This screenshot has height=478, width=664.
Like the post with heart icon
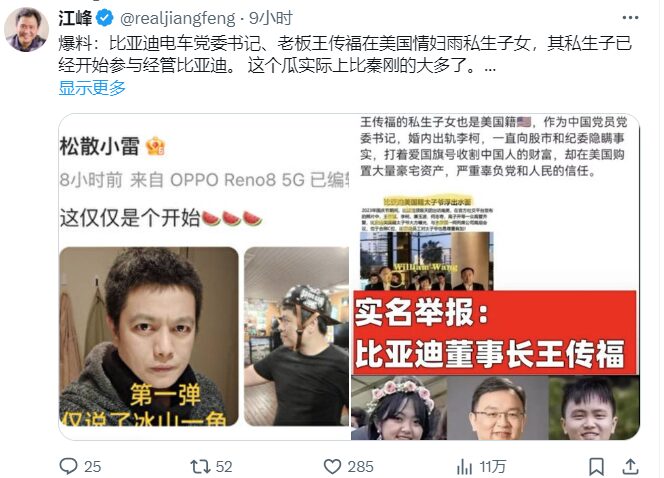click(332, 466)
